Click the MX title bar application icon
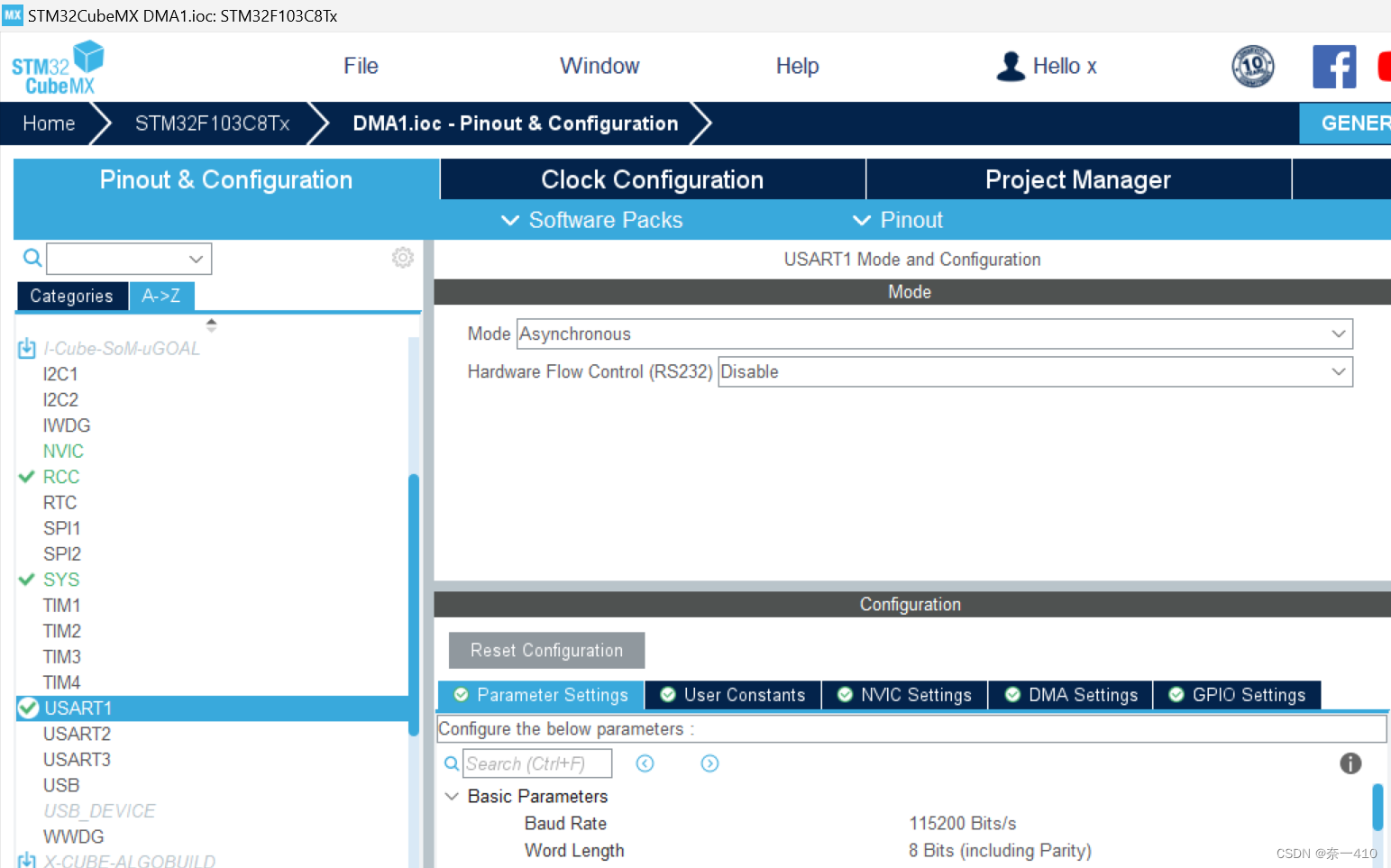This screenshot has width=1391, height=868. (13, 15)
